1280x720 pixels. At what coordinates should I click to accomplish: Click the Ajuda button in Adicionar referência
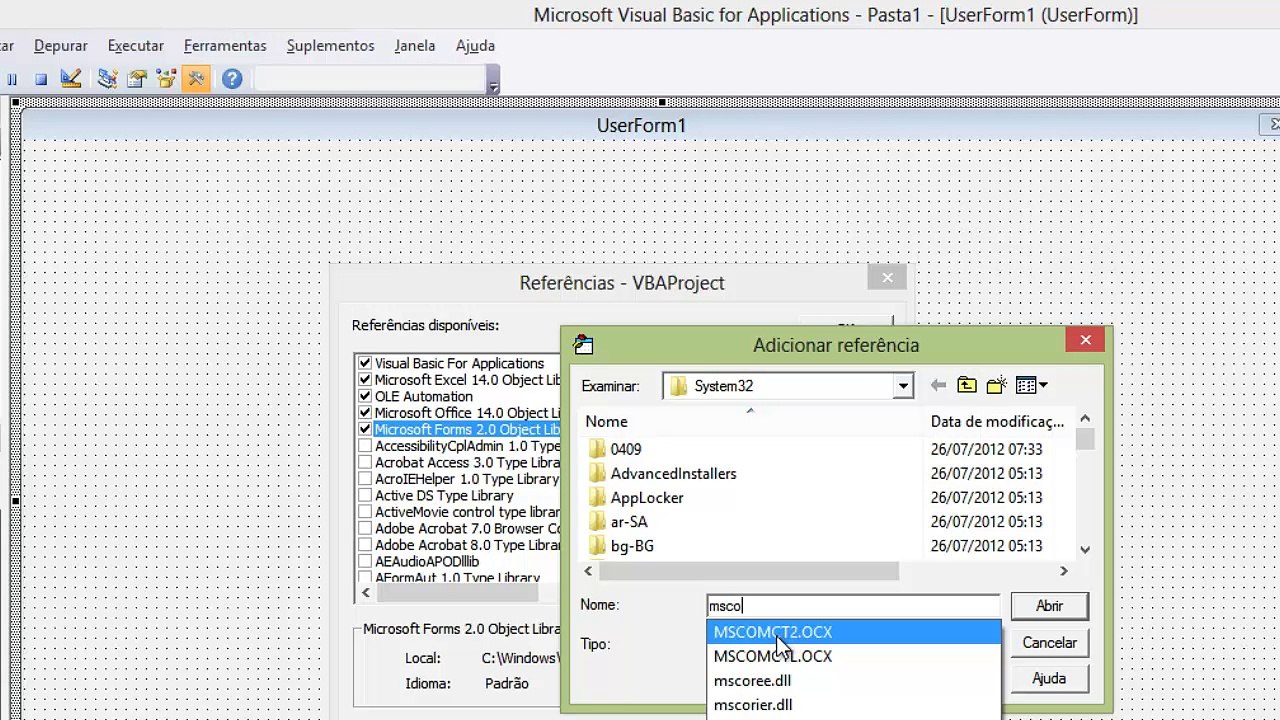click(1049, 679)
